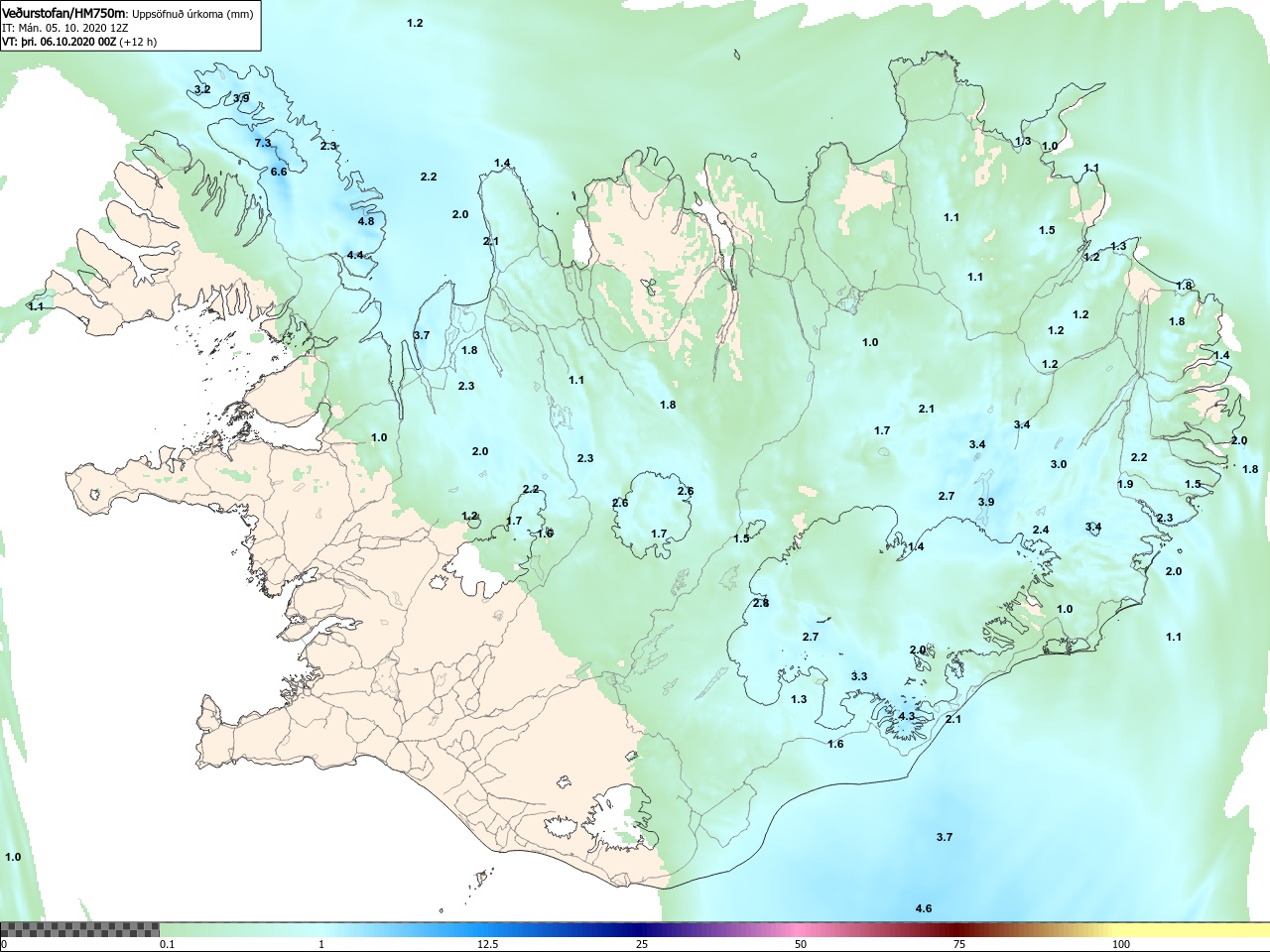Click the 7.3 precipitation value
The height and width of the screenshot is (952, 1270).
263,143
